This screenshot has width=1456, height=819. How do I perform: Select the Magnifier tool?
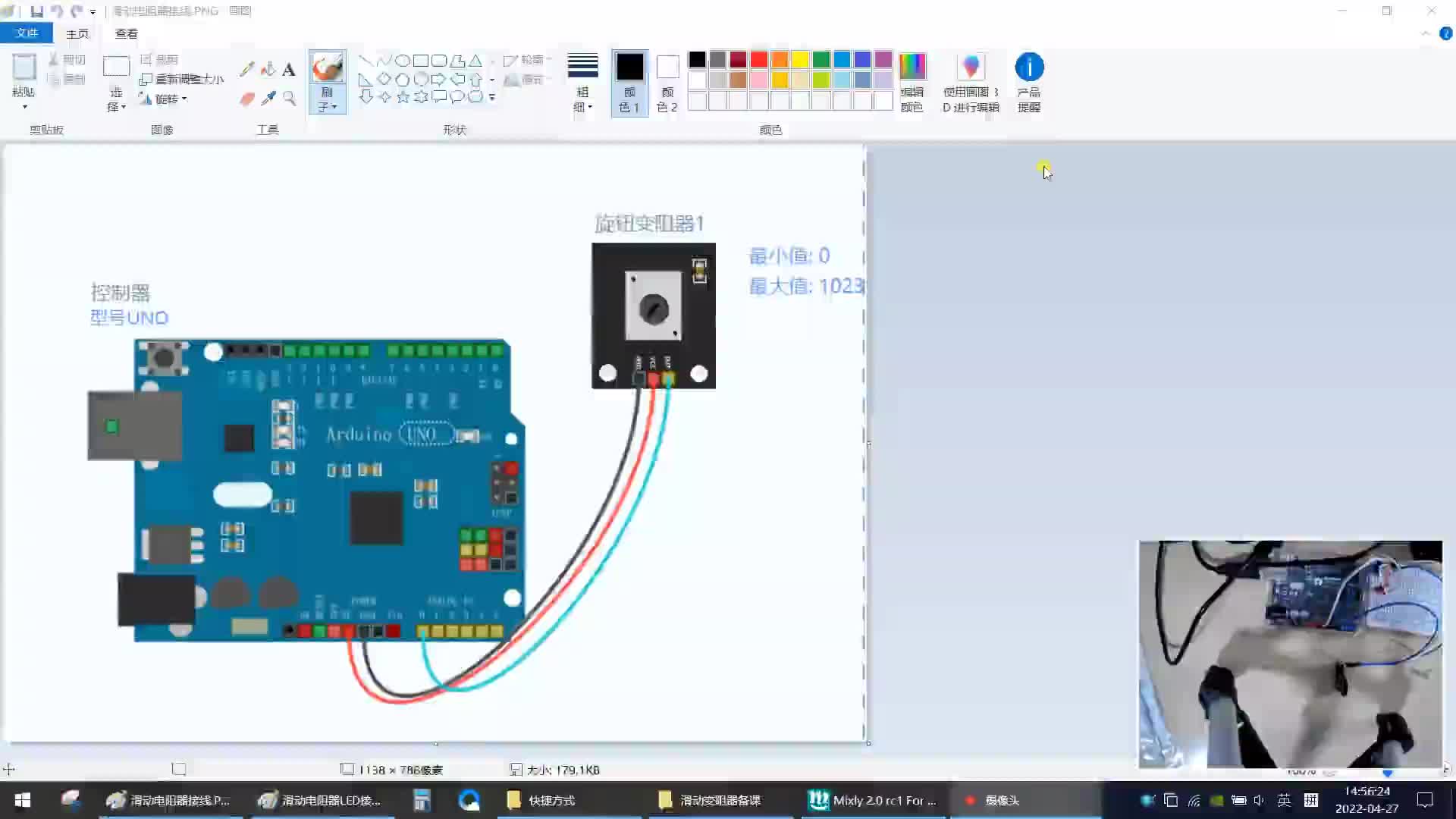(289, 99)
